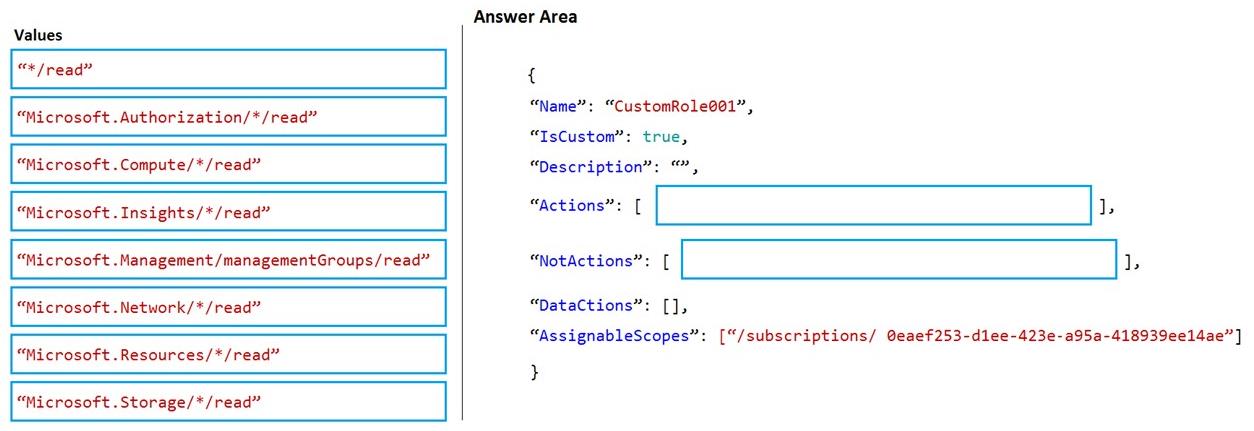Click the IsCustom key text
1254x431 pixels.
click(x=572, y=136)
